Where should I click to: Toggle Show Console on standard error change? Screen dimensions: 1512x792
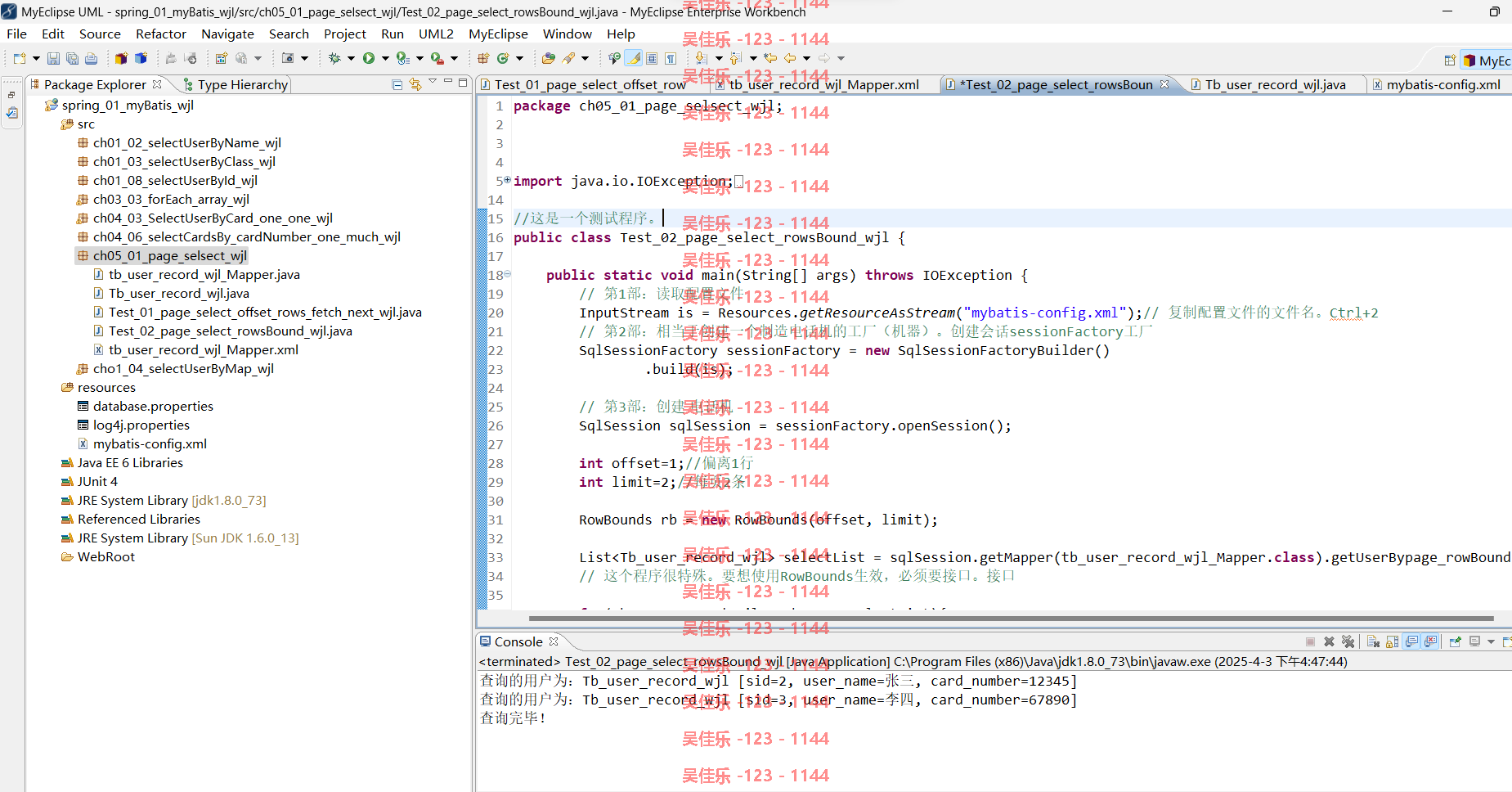[1431, 642]
